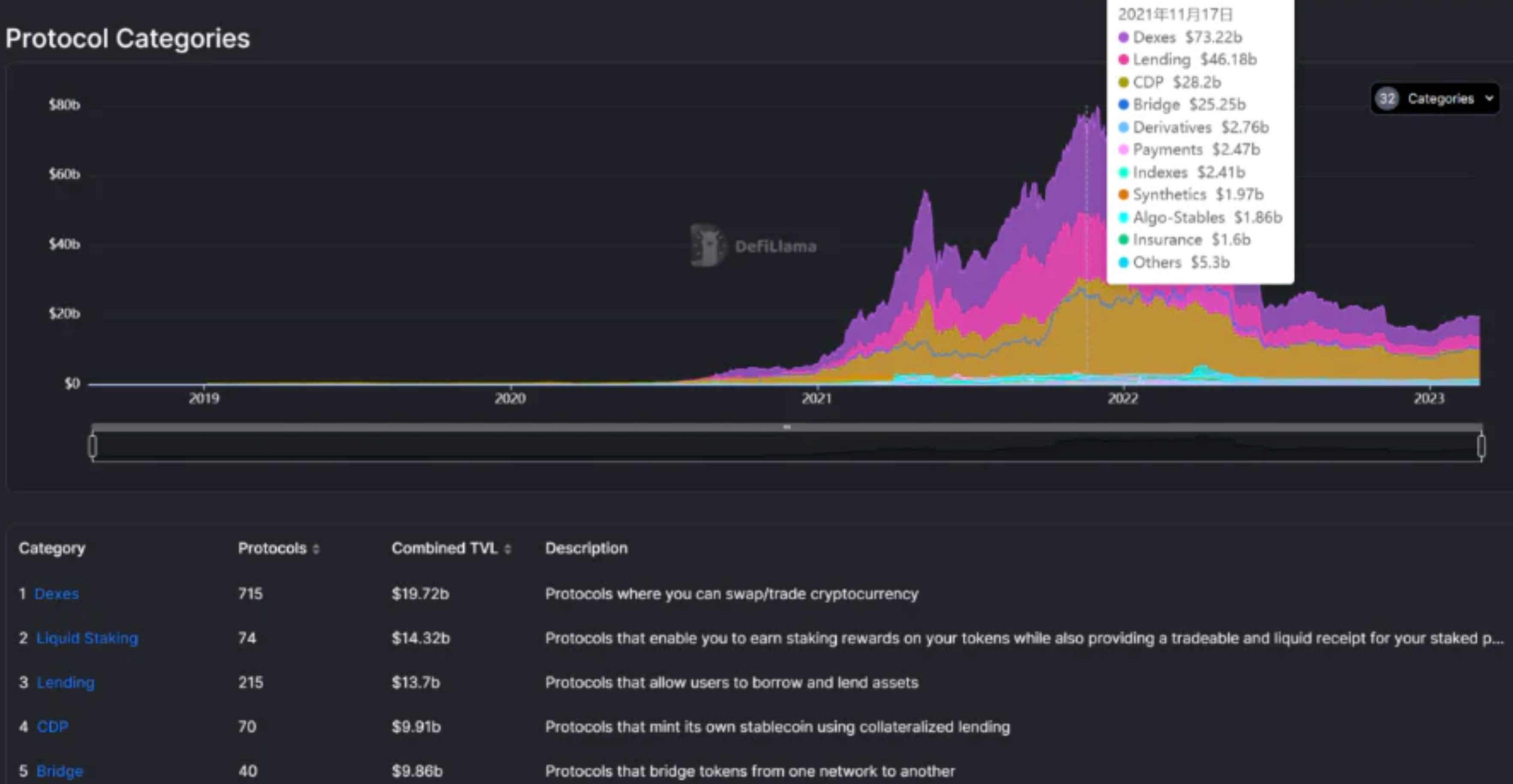
Task: Click the 2021 label on chart axis
Action: tap(817, 398)
